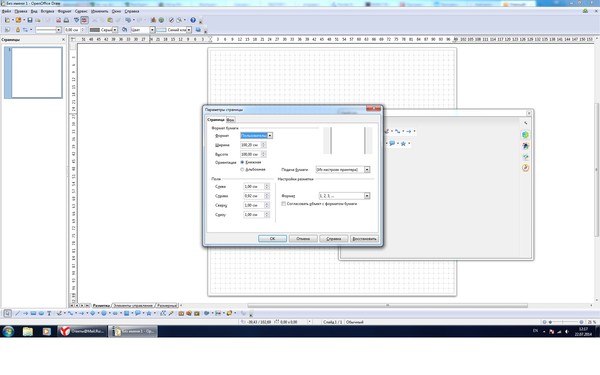Click the Ширина width input field
The width and height of the screenshot is (600, 375).
pos(251,145)
